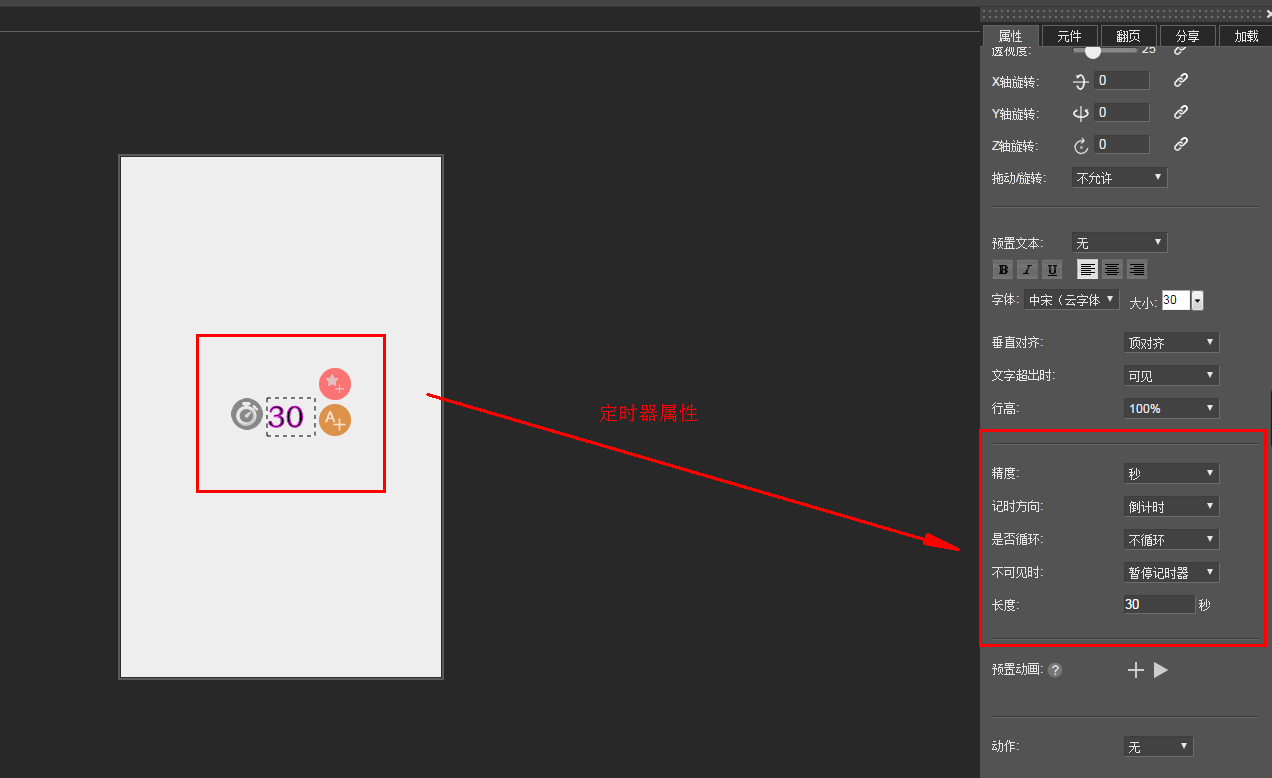Click the link icon for Y轴旋转

[x=1181, y=112]
